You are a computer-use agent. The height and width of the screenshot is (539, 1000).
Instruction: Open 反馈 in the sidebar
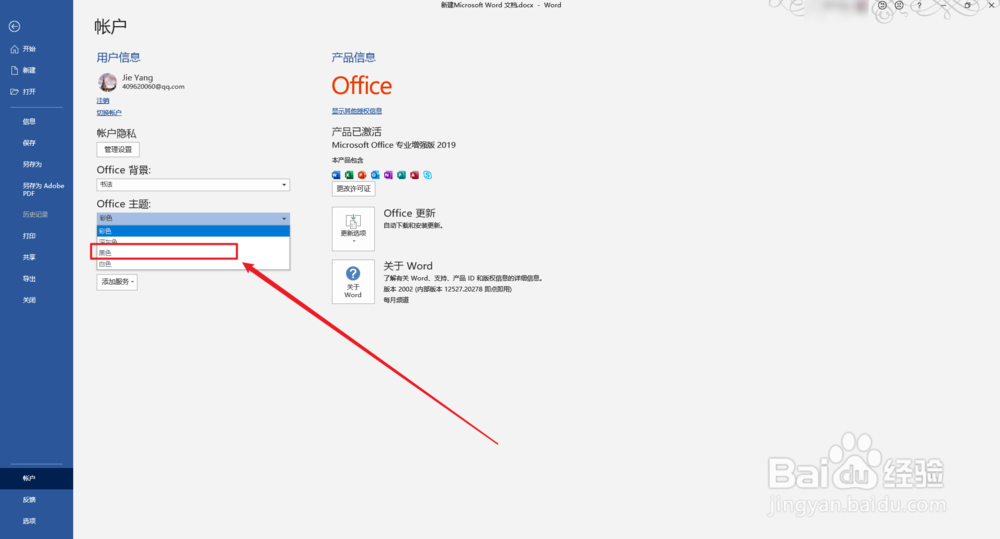tap(29, 499)
